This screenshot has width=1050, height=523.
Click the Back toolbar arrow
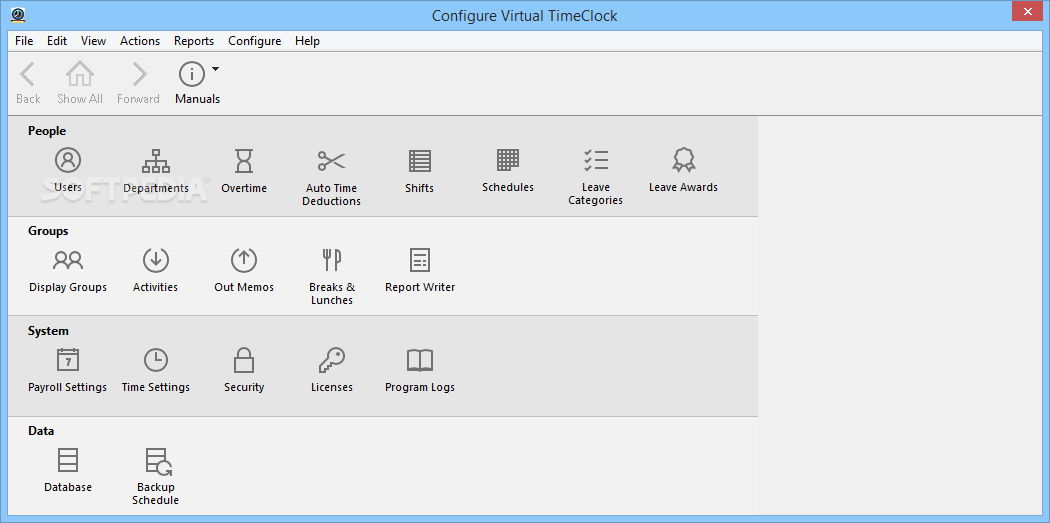(x=28, y=82)
